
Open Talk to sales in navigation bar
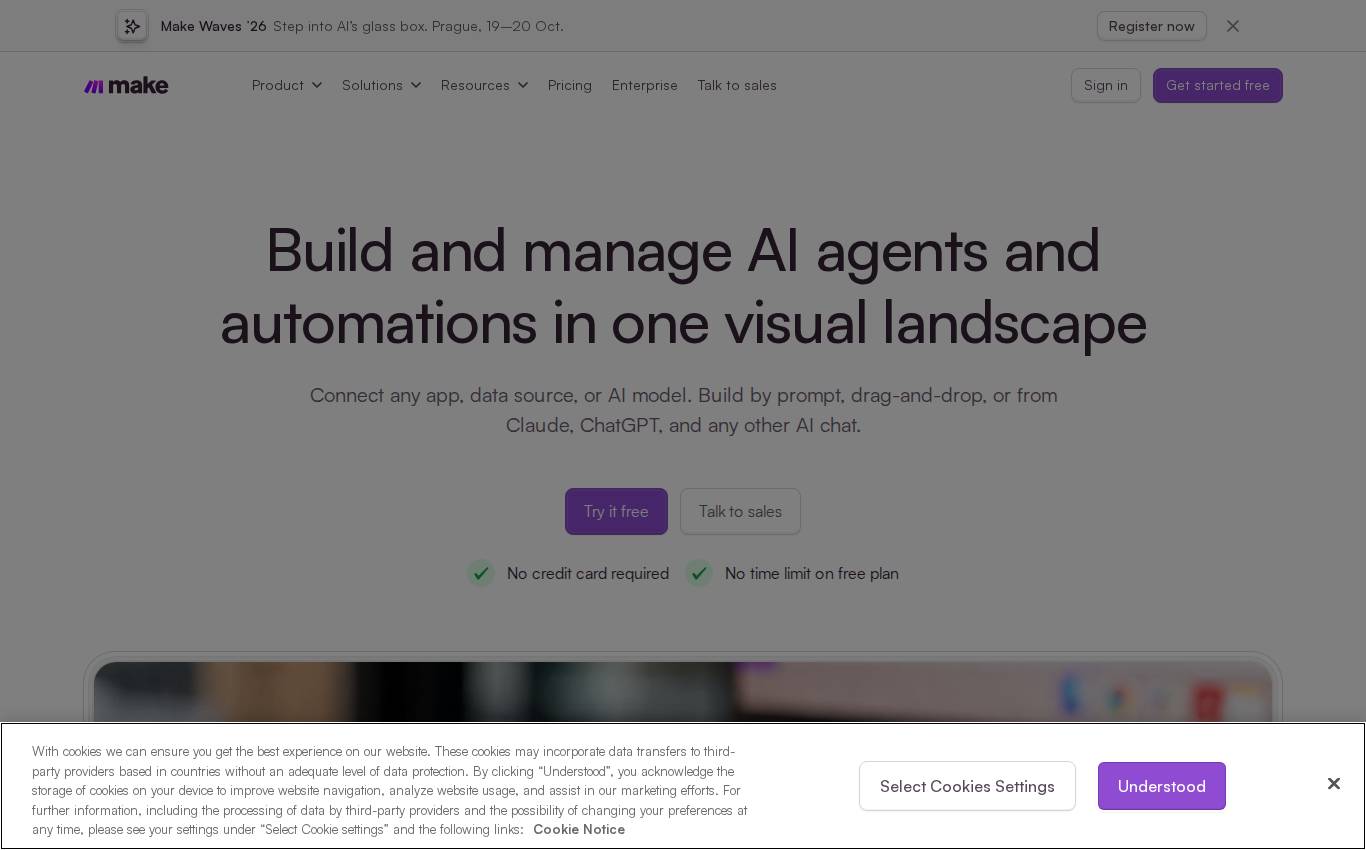click(x=737, y=85)
